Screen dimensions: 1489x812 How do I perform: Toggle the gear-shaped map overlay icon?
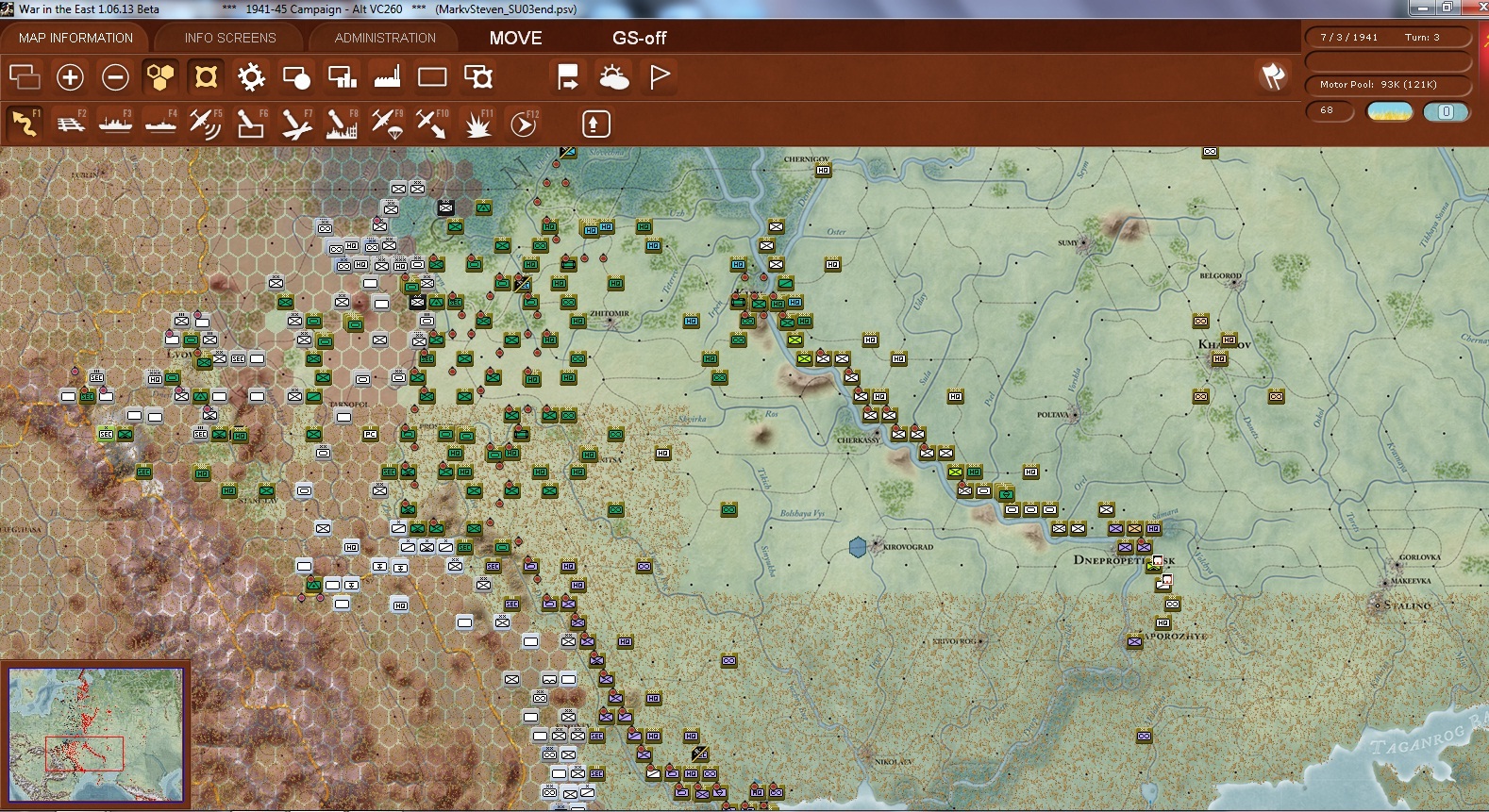(x=251, y=76)
